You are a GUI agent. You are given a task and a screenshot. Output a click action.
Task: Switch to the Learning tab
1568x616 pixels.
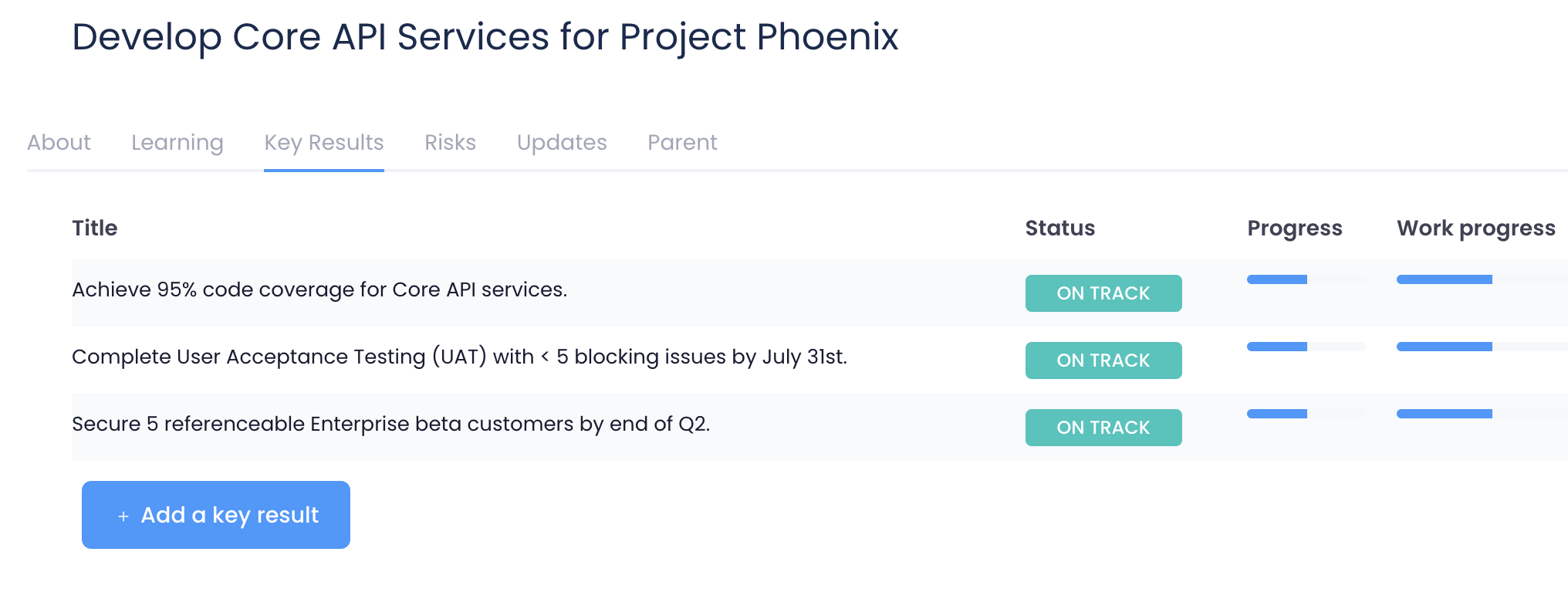(x=177, y=143)
